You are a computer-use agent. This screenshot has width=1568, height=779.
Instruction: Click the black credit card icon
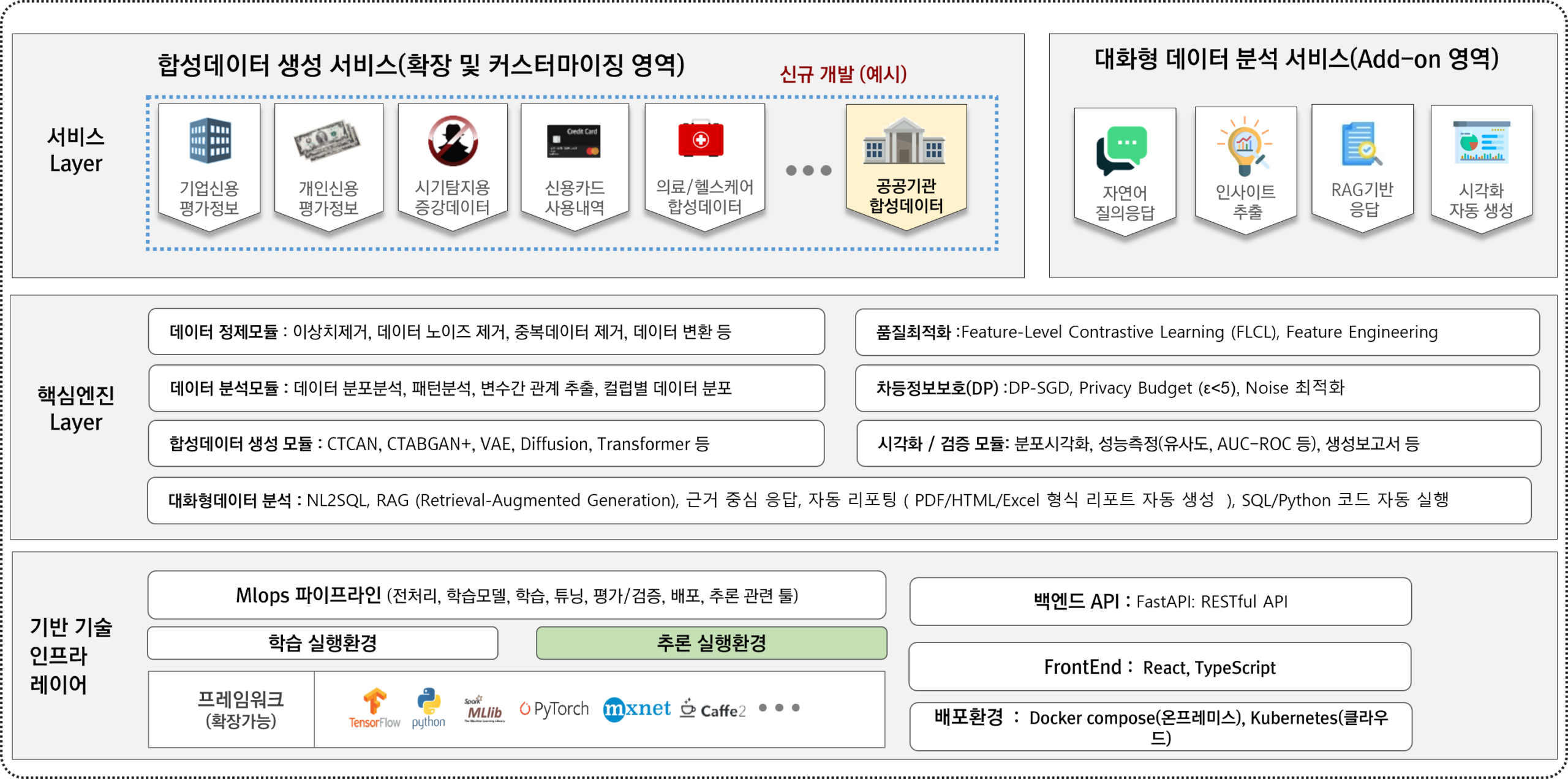(574, 141)
